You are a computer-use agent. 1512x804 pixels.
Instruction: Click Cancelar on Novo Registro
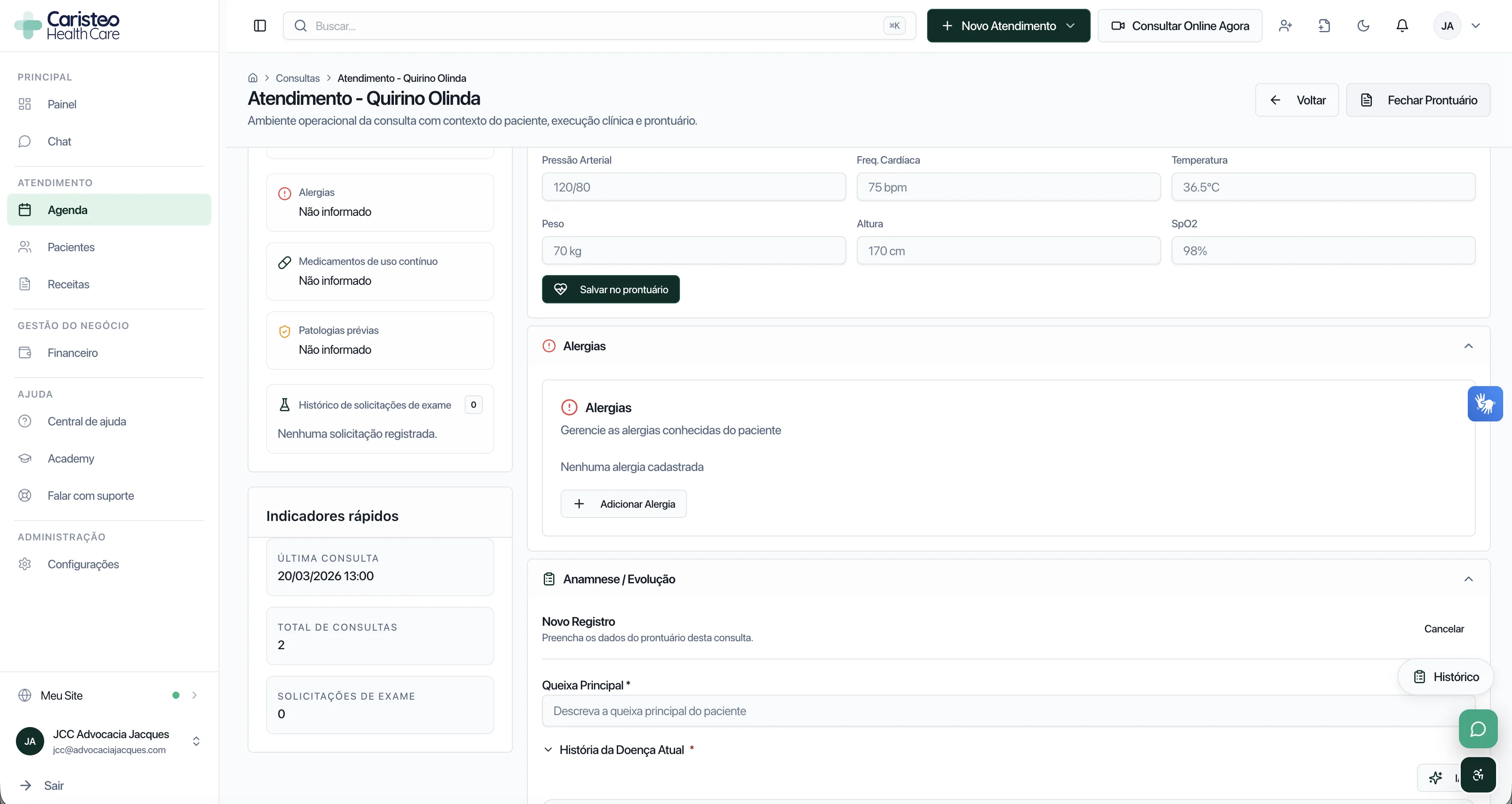[x=1444, y=629]
